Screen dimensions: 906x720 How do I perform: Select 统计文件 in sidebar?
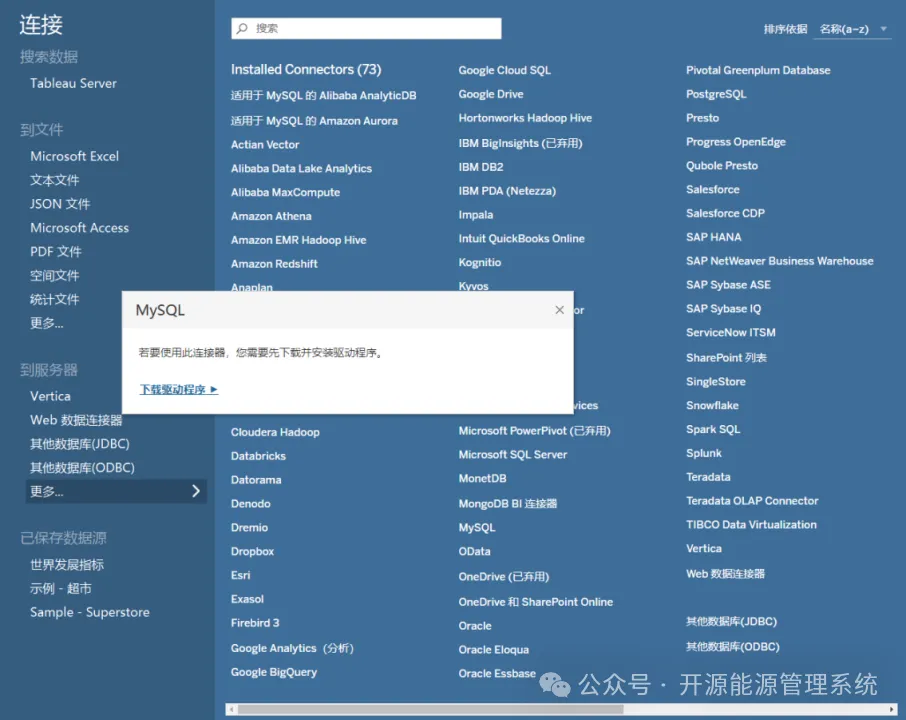tap(54, 299)
